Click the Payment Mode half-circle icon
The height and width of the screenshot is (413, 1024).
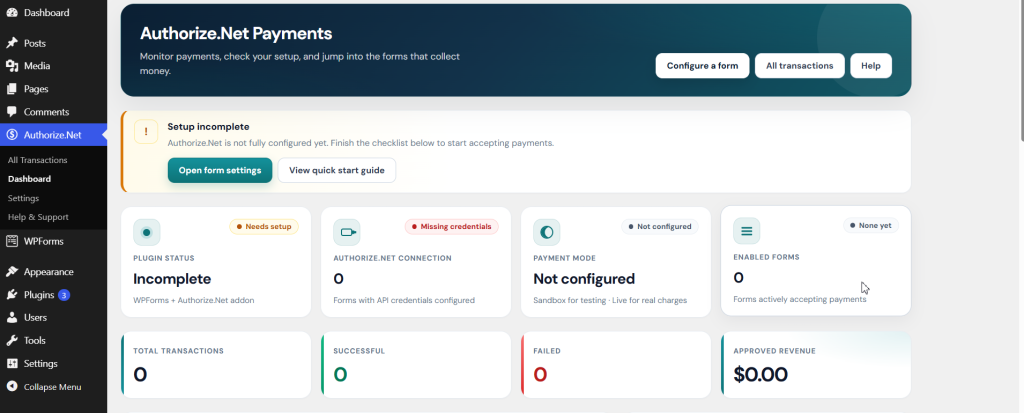[547, 232]
